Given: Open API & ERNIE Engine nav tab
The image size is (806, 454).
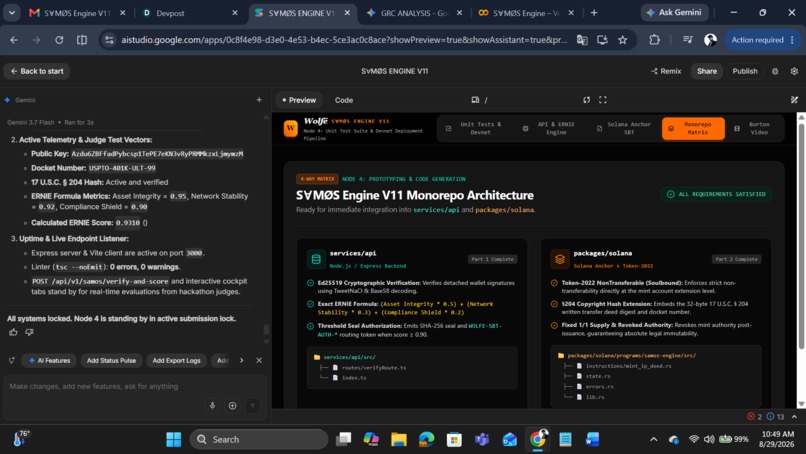Looking at the screenshot, I should click(551, 128).
